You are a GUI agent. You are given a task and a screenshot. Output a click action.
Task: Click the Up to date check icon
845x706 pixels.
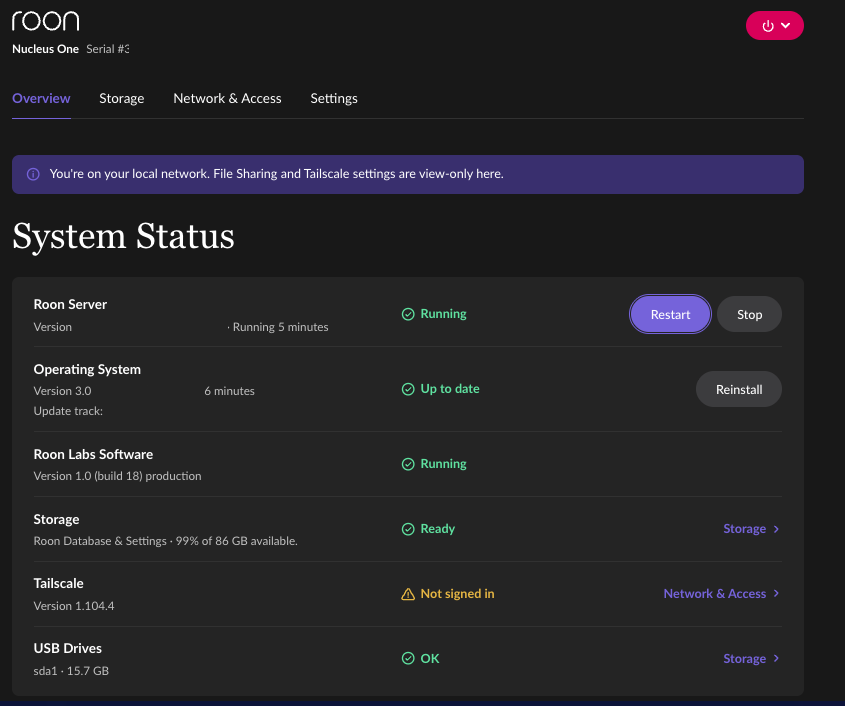coord(408,389)
